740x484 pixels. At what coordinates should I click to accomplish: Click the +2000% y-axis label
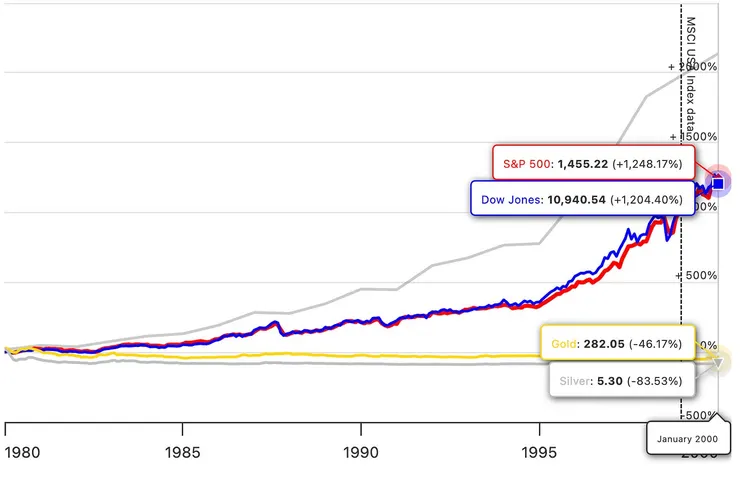[693, 67]
